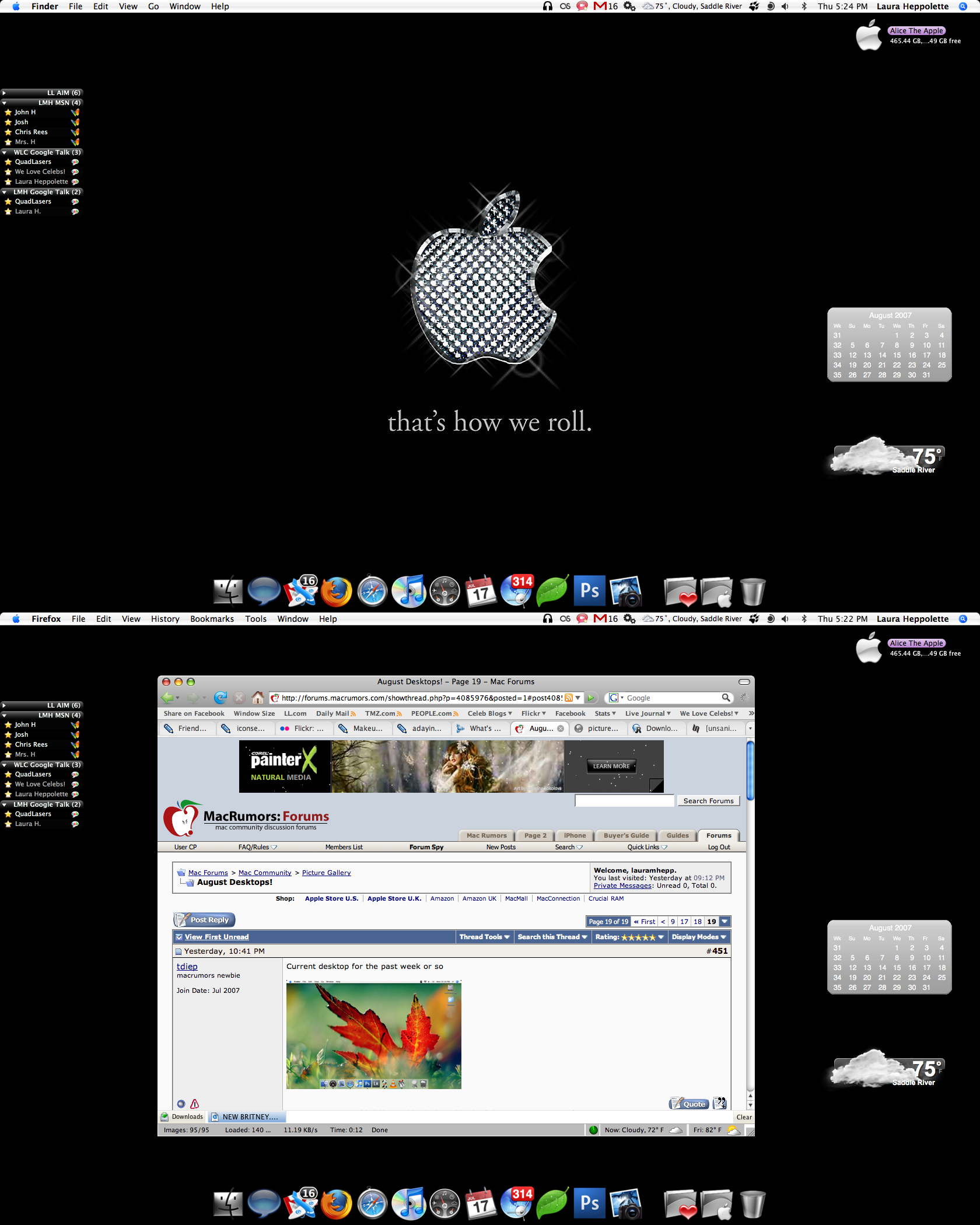Click the magnifier icon in the Google search box
Image resolution: width=980 pixels, height=1225 pixels.
point(726,698)
